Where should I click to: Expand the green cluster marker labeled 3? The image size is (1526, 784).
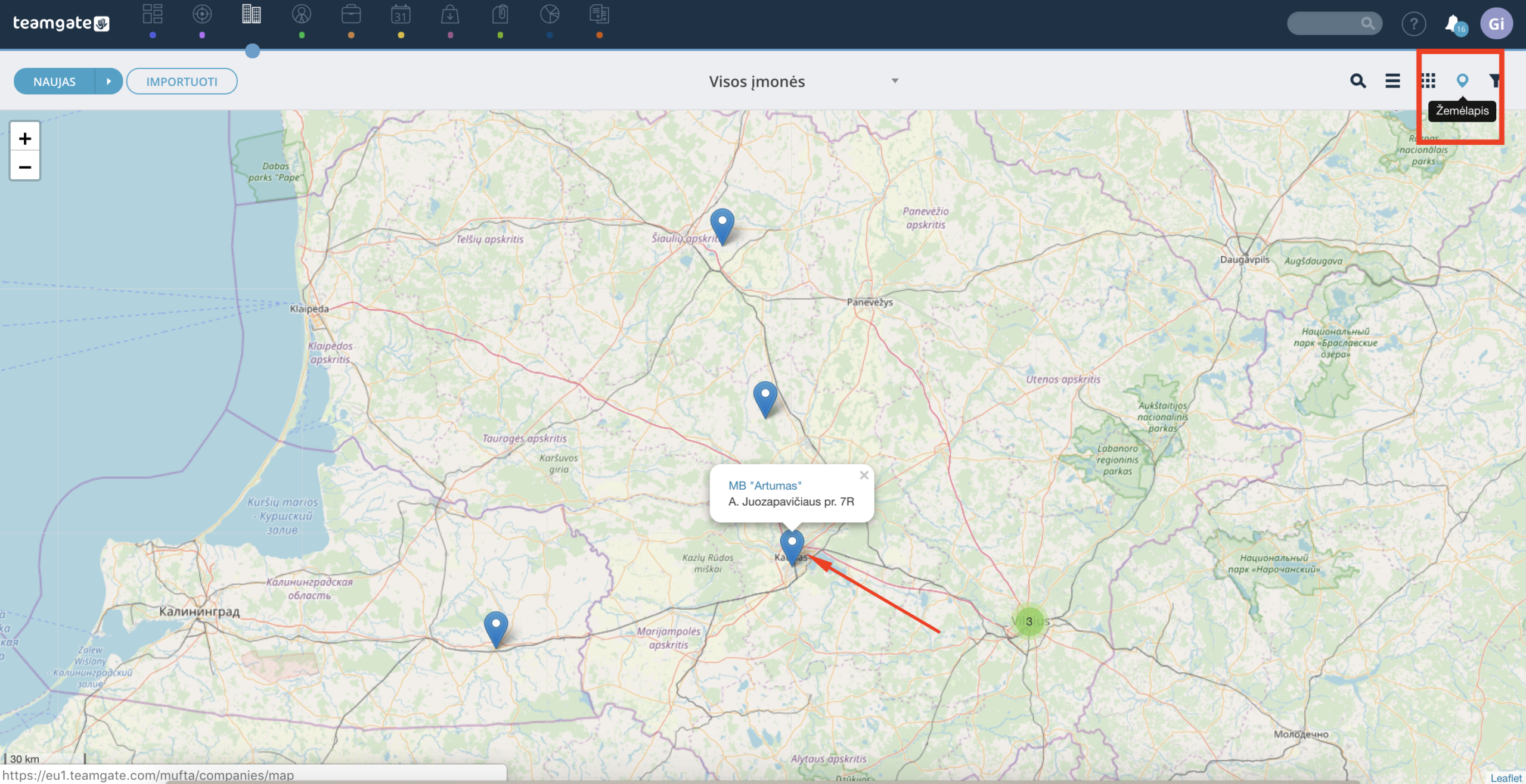[x=1029, y=621]
